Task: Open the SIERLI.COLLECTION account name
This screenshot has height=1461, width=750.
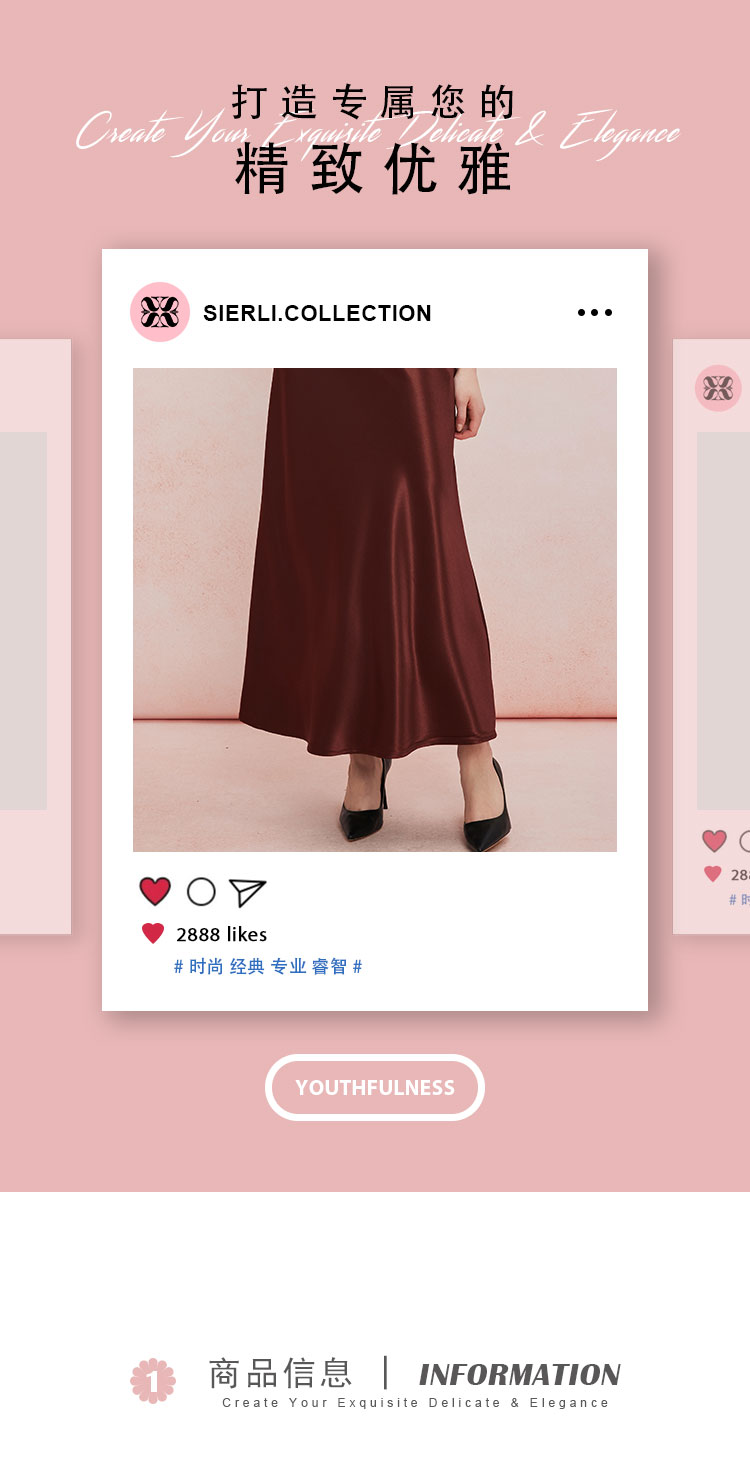Action: (317, 313)
